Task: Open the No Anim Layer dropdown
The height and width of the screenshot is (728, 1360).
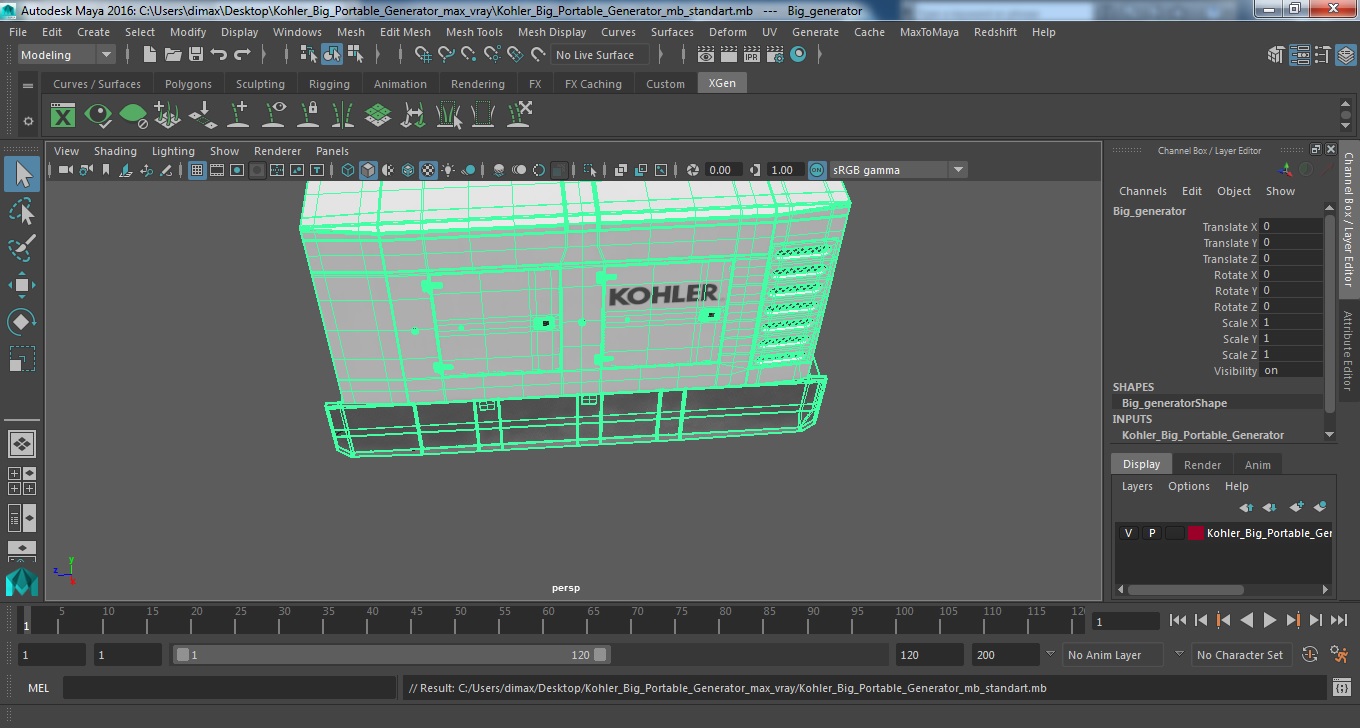Action: click(1113, 655)
